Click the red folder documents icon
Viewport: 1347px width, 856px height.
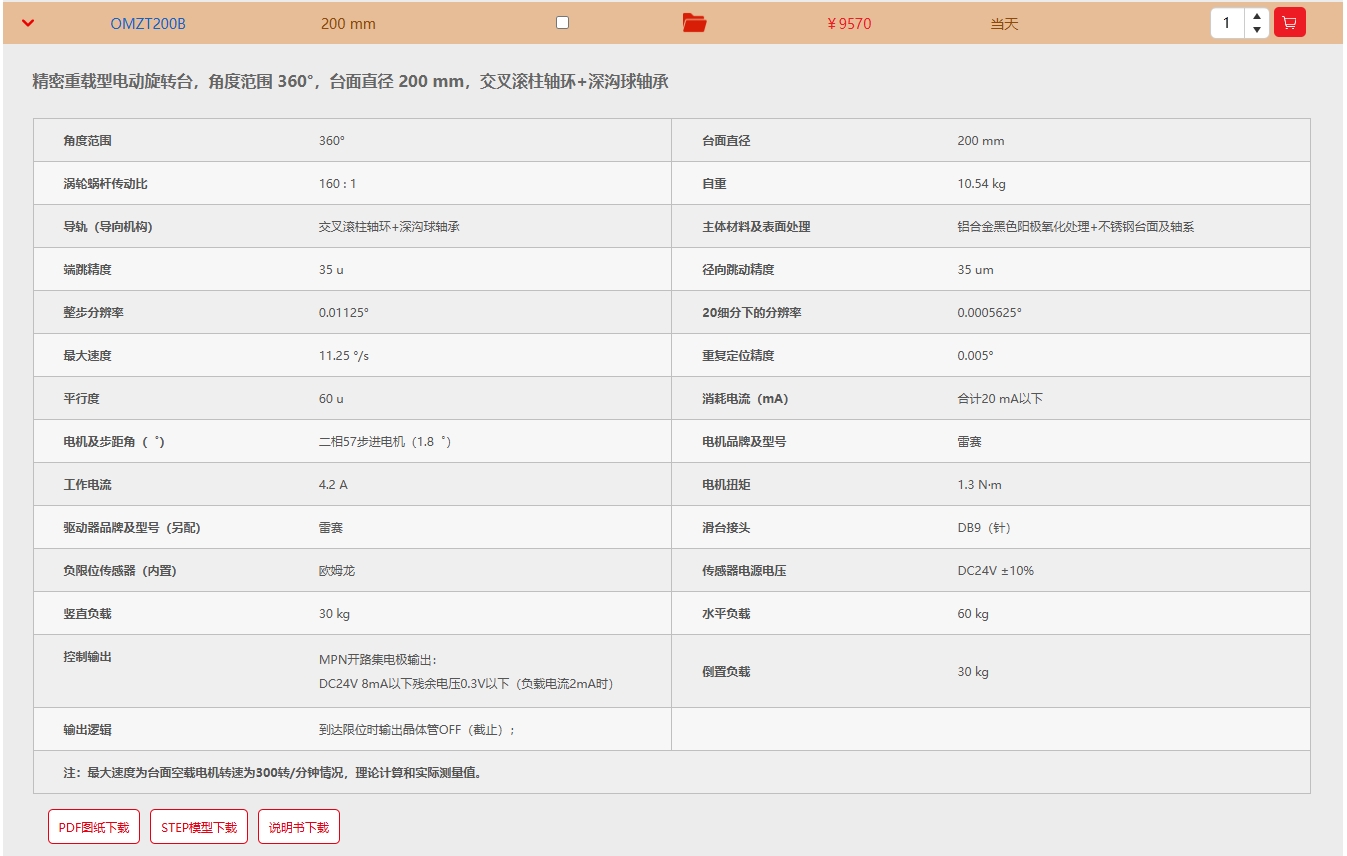click(694, 23)
